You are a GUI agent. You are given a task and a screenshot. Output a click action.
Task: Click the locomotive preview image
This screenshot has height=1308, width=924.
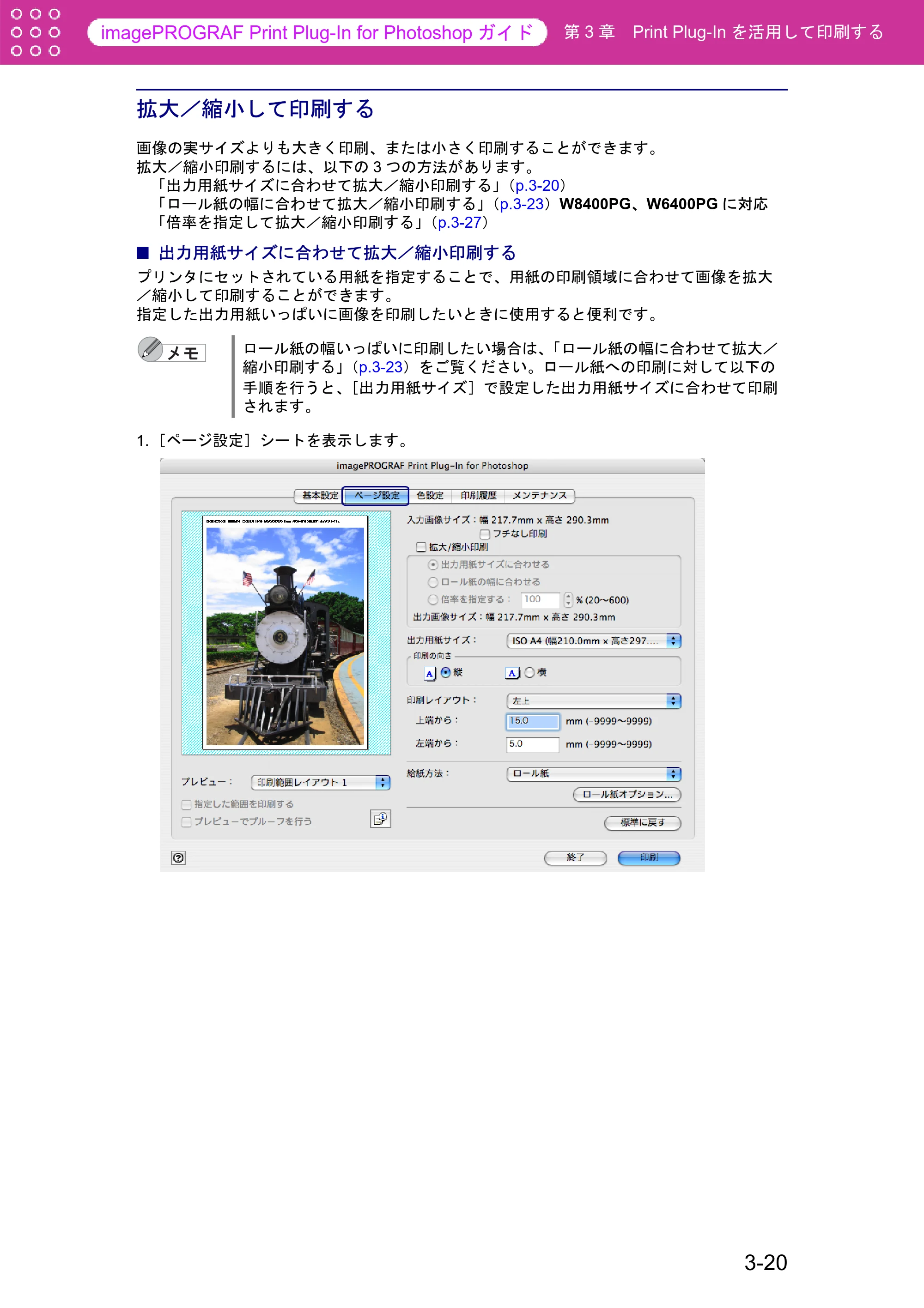tap(286, 636)
